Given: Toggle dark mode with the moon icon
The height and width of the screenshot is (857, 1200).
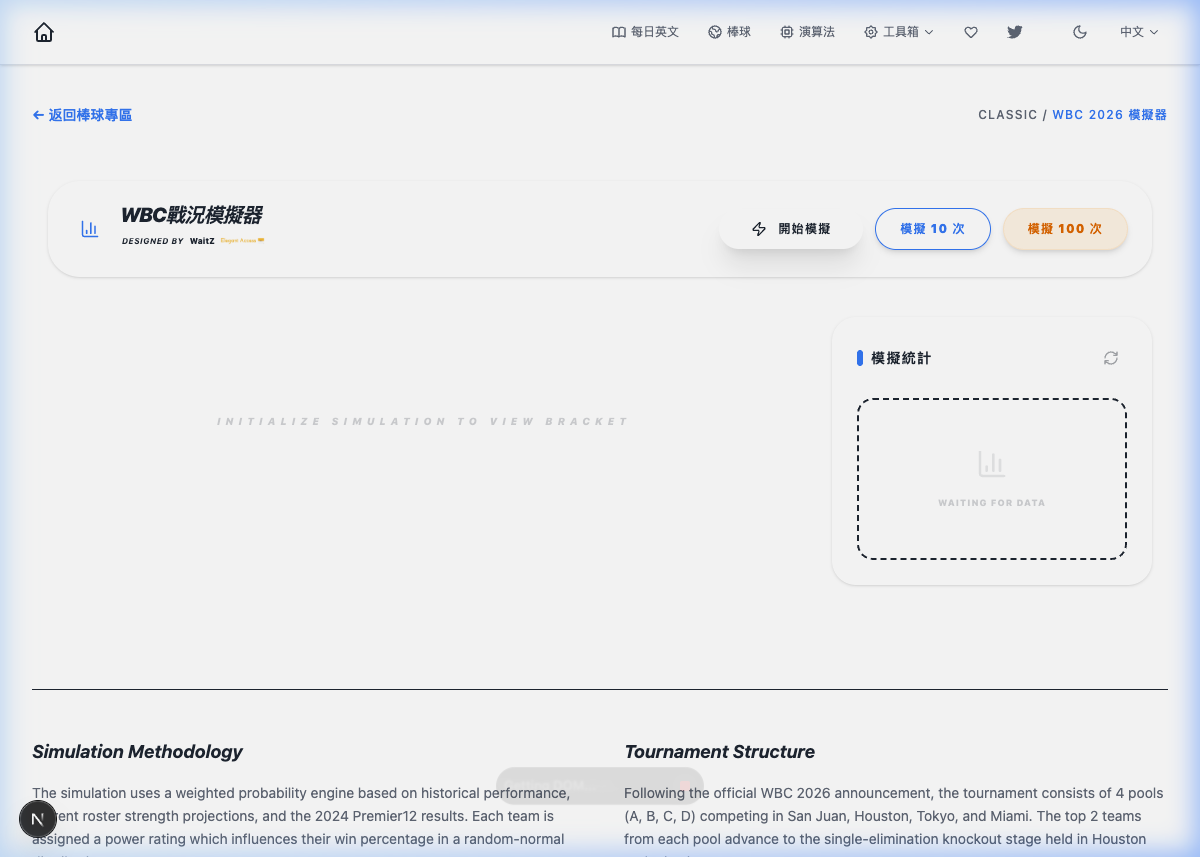Looking at the screenshot, I should click(1079, 32).
